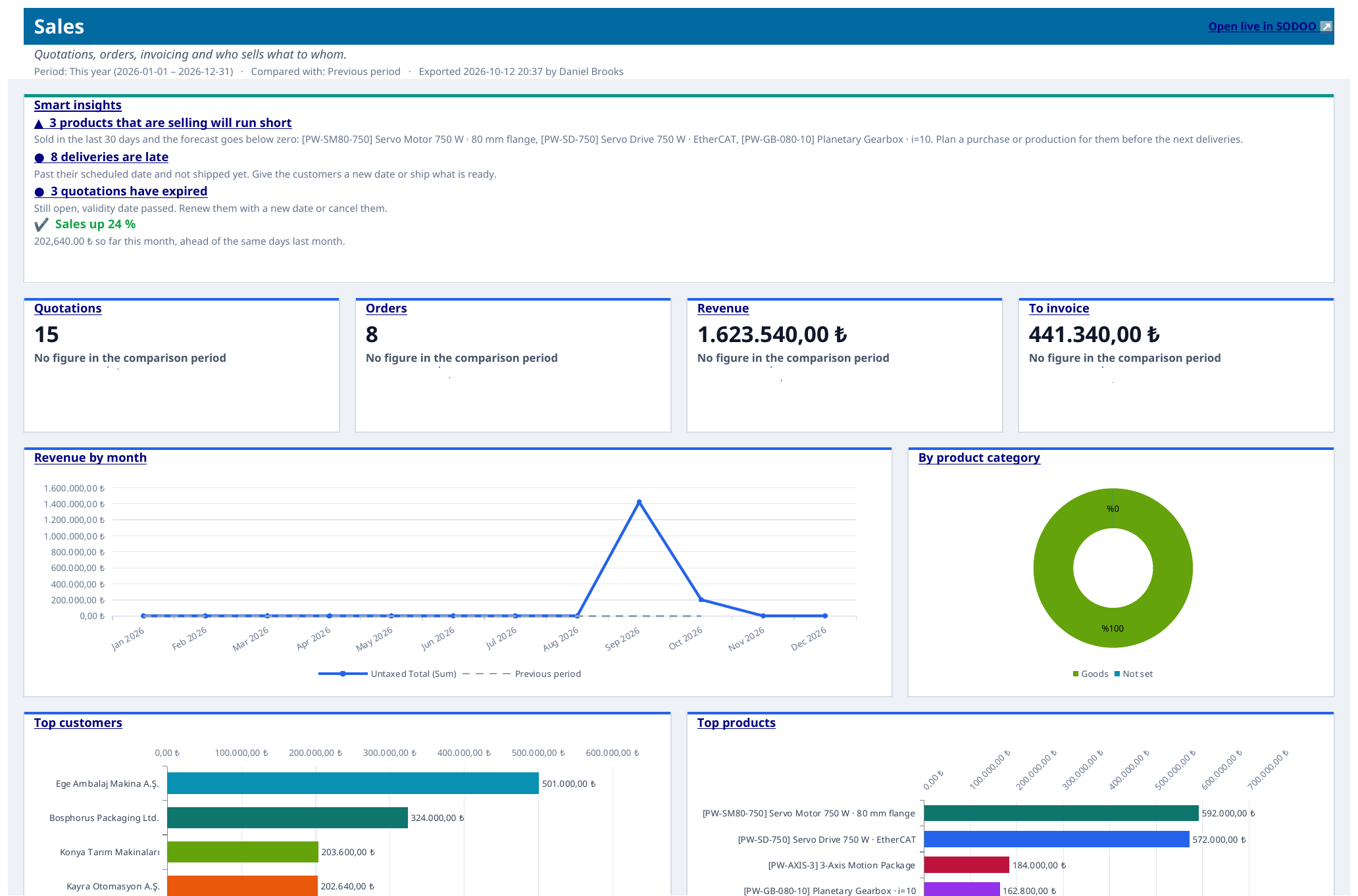The height and width of the screenshot is (896, 1358).
Task: Open the external link arrow icon beside SODOO
Action: tap(1326, 26)
